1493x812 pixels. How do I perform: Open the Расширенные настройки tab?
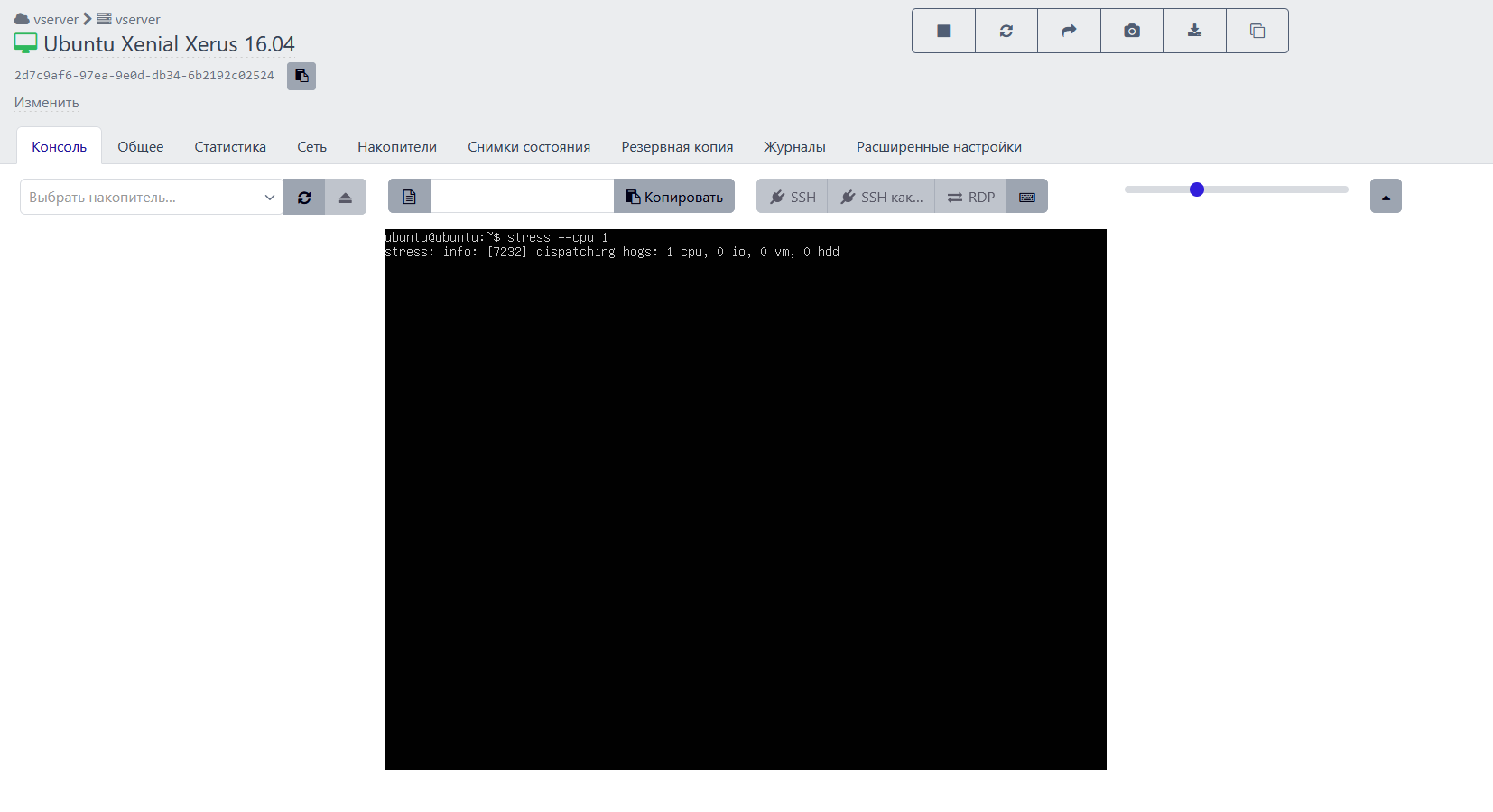939,146
